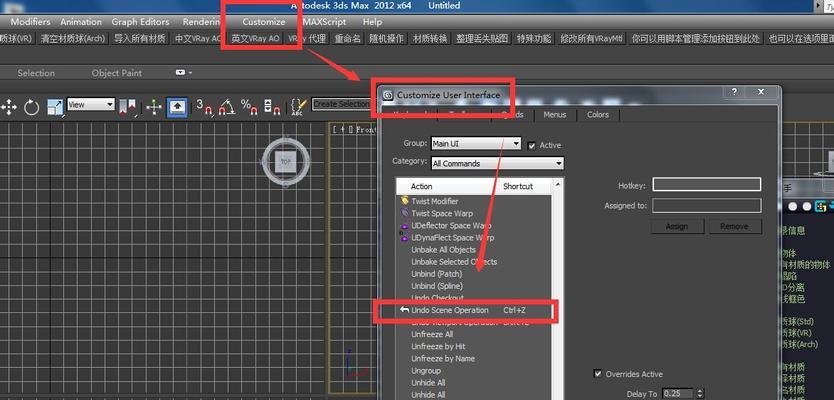Toggle Select and Manipulate tool

(154, 107)
